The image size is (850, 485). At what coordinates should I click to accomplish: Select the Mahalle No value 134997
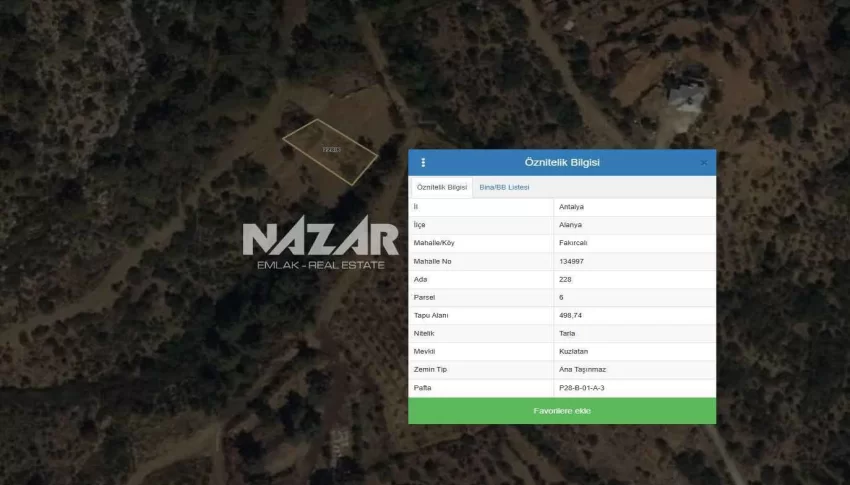pos(571,261)
